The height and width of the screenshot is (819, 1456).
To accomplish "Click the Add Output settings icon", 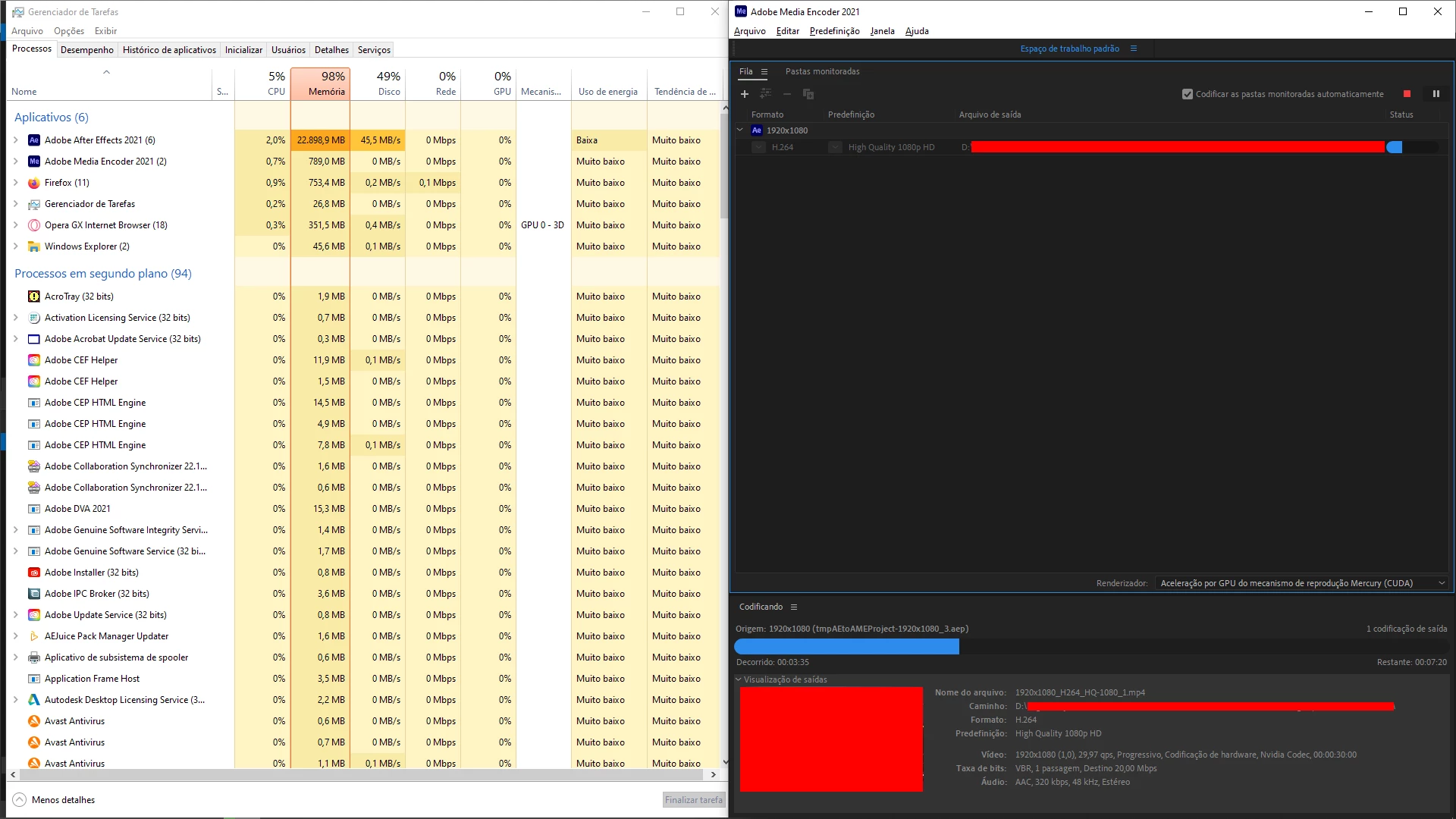I will 766,94.
